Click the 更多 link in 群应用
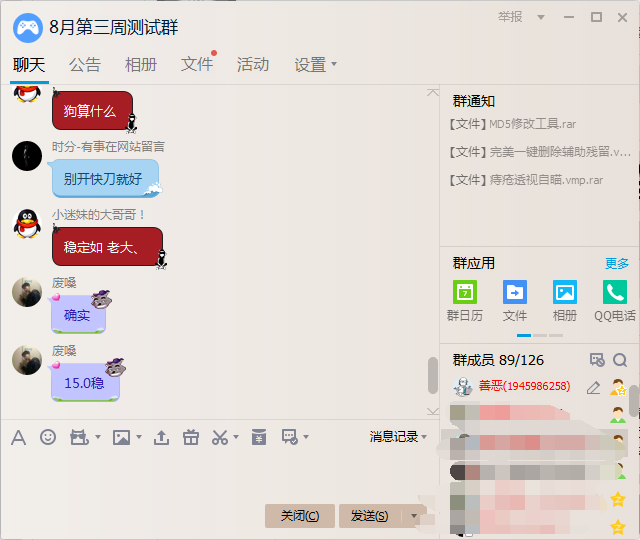The height and width of the screenshot is (540, 640). tap(617, 264)
